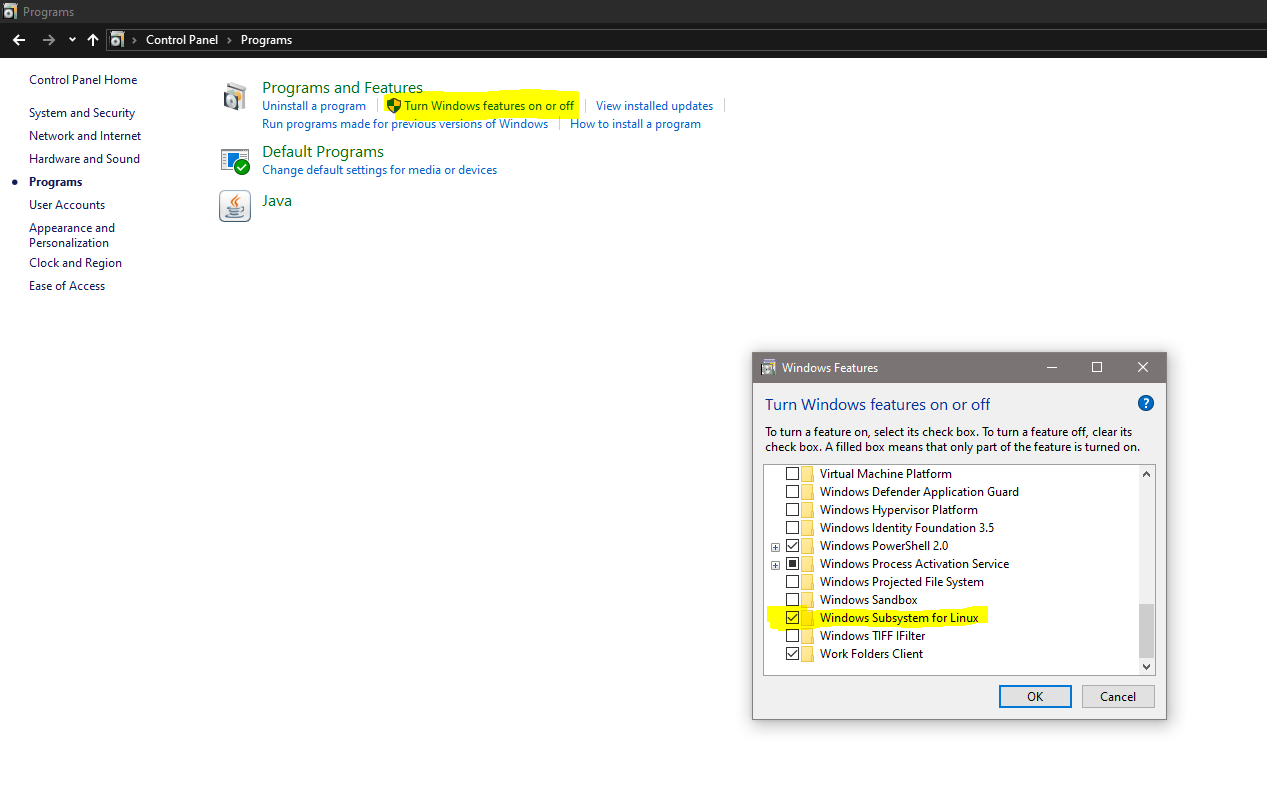The image size is (1267, 795).
Task: Check the Windows TIFF IFilter box
Action: tap(792, 636)
